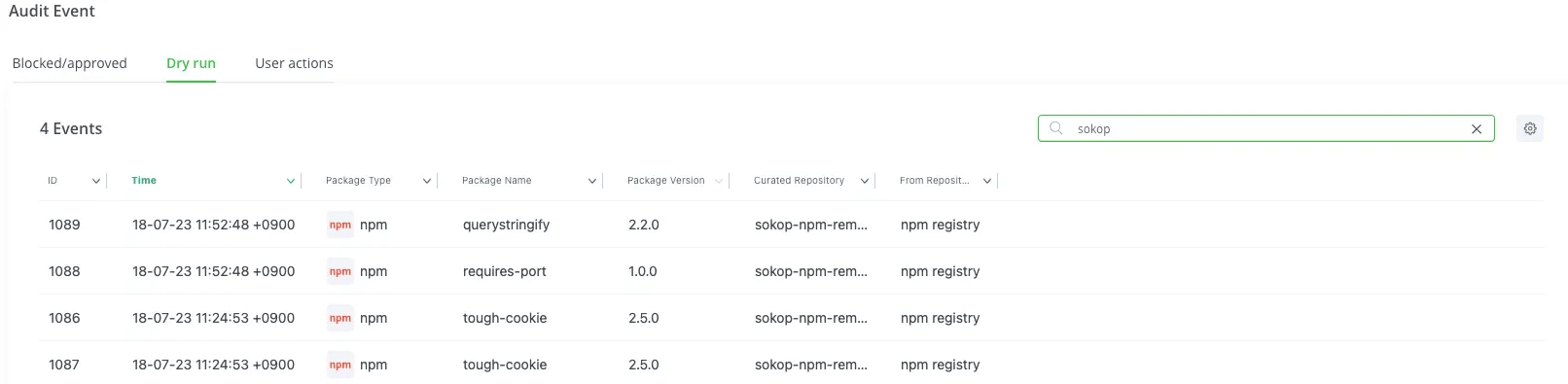Open the Package Type column filter
The height and width of the screenshot is (384, 1568).
[427, 181]
